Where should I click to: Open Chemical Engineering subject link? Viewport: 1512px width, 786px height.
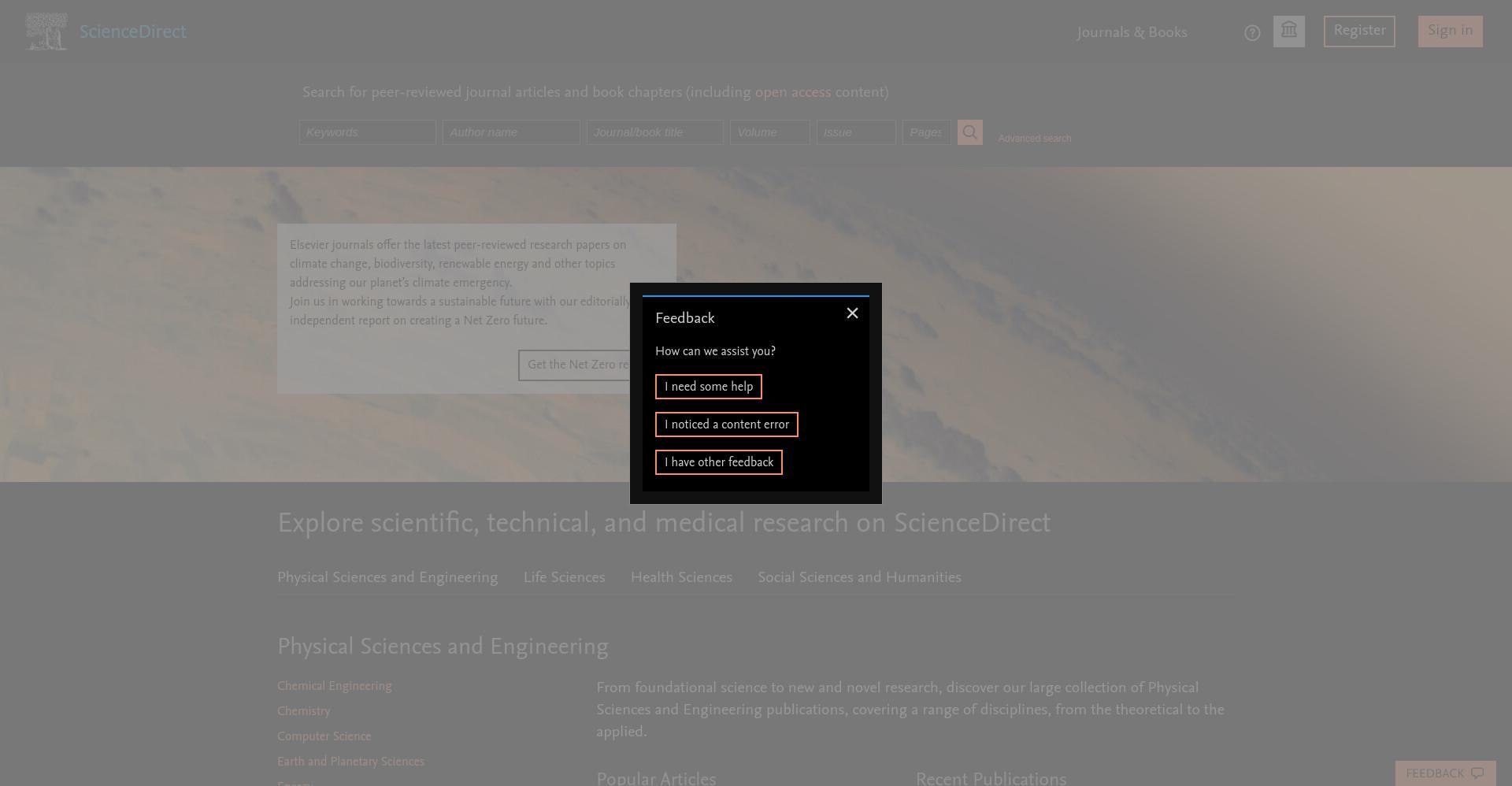[335, 686]
